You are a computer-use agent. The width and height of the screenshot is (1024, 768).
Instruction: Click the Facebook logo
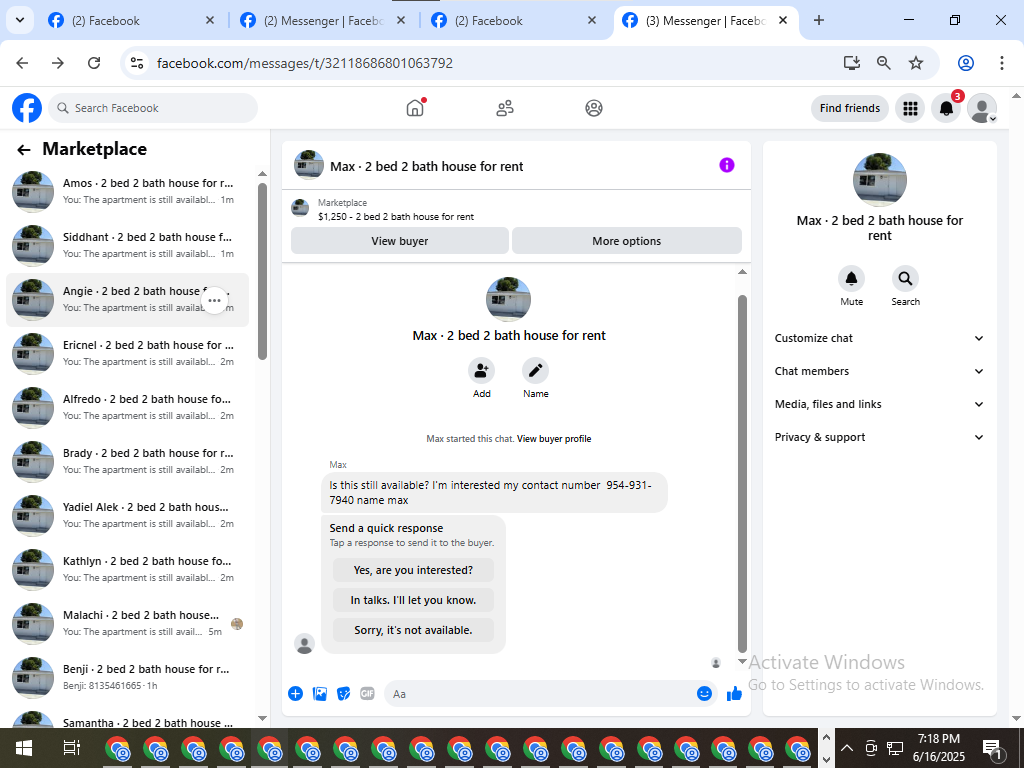click(x=27, y=108)
